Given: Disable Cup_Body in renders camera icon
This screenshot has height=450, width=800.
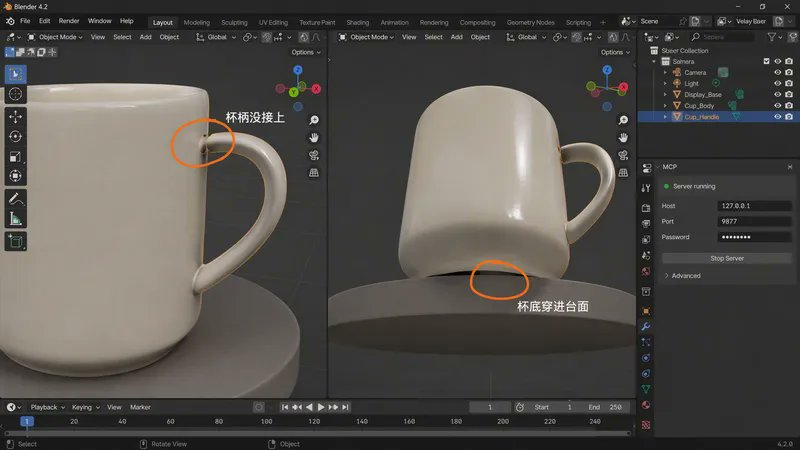Looking at the screenshot, I should point(789,106).
